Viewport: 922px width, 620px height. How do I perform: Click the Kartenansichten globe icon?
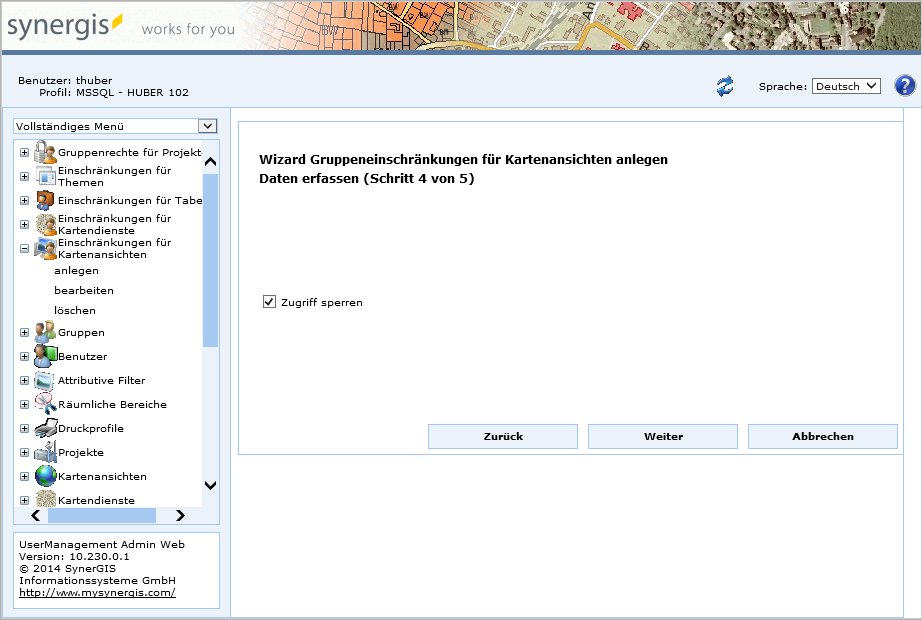(45, 476)
